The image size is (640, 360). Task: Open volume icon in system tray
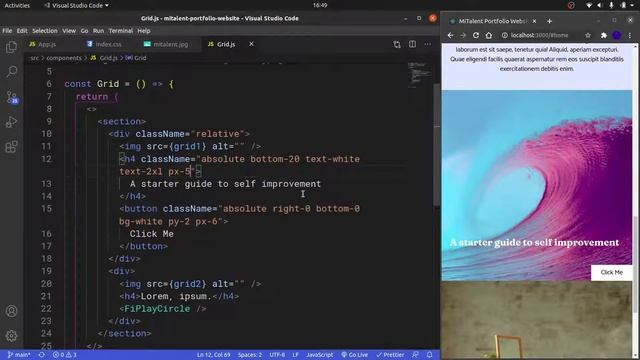(600, 5)
